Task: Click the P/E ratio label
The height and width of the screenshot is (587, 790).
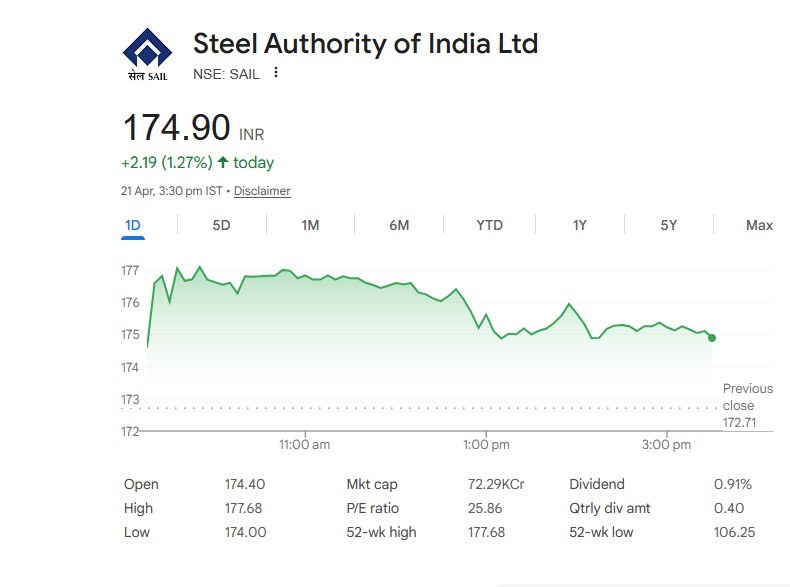Action: (x=372, y=508)
